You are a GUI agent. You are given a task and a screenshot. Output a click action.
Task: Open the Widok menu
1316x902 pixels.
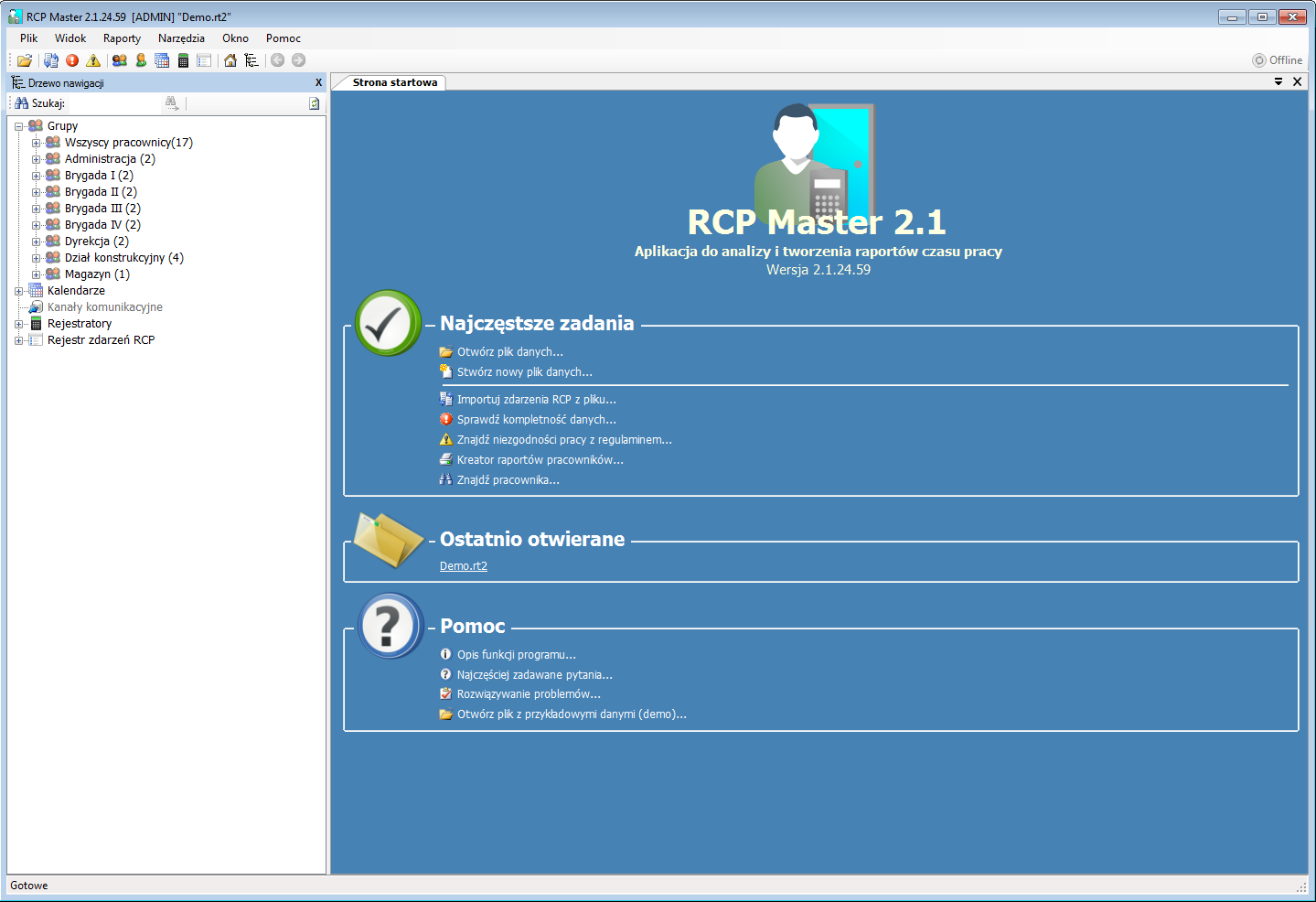click(x=70, y=38)
